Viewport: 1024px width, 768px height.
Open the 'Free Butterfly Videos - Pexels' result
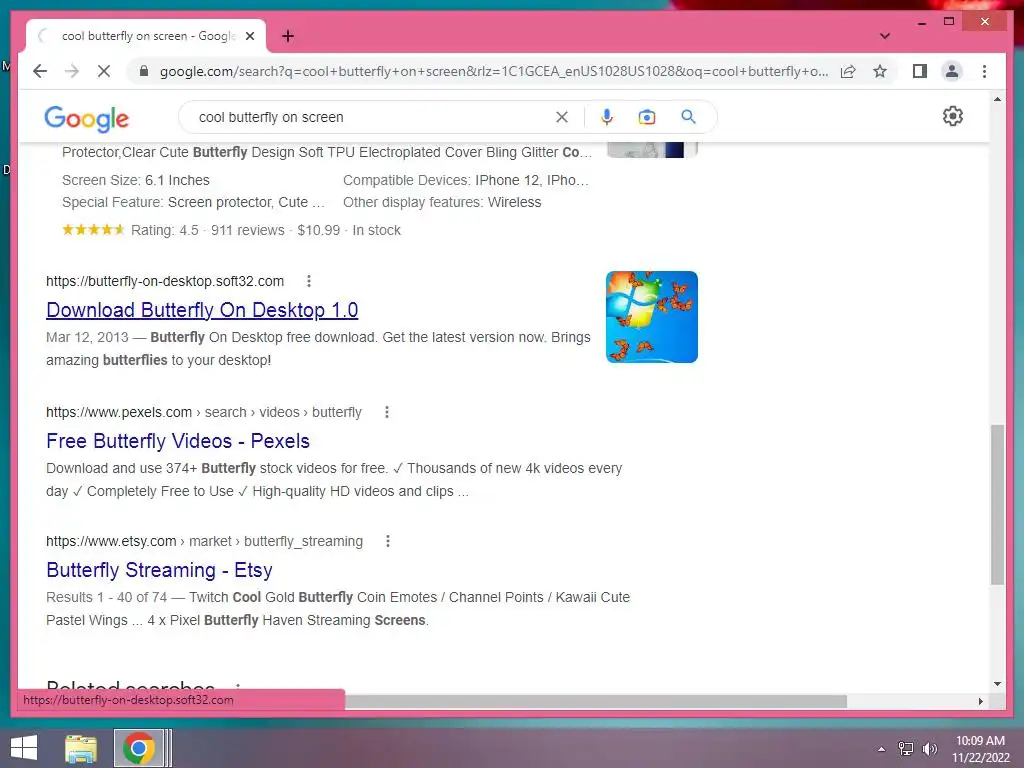[178, 441]
